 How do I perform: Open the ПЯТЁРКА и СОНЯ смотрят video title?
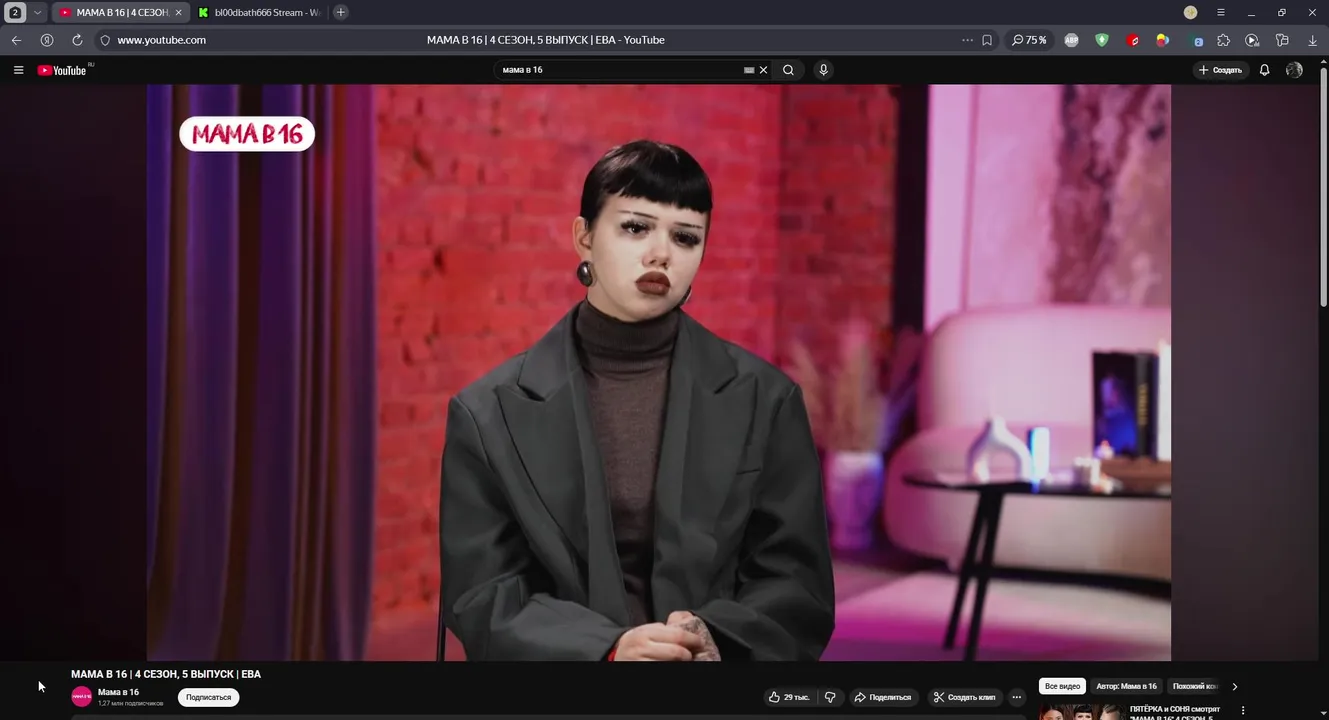click(1175, 712)
